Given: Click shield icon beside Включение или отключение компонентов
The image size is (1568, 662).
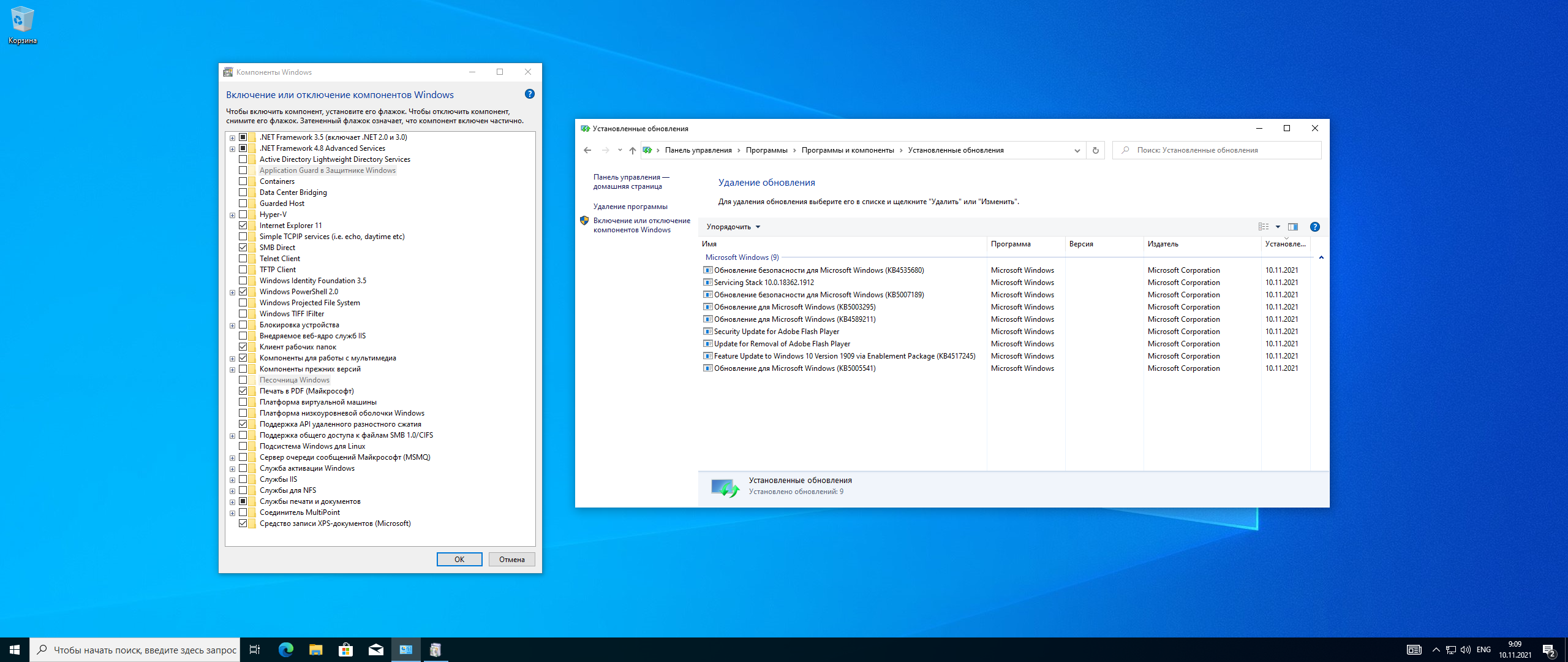Looking at the screenshot, I should click(x=584, y=221).
